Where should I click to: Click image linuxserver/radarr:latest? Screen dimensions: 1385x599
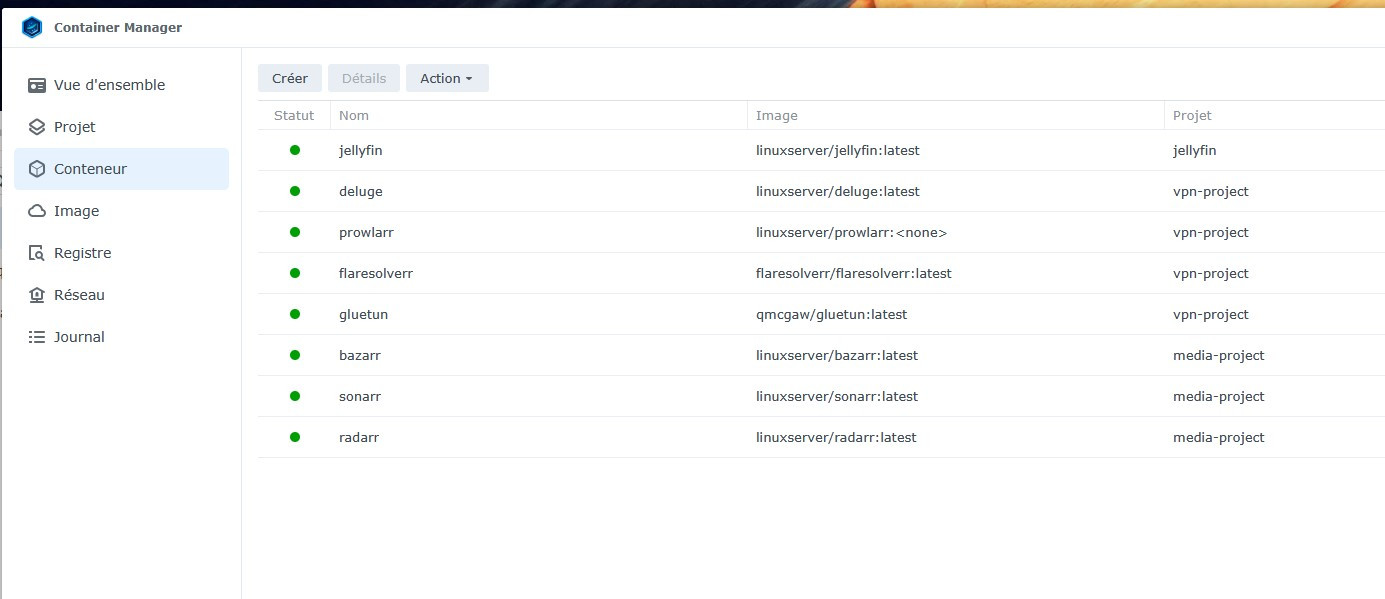(x=836, y=437)
